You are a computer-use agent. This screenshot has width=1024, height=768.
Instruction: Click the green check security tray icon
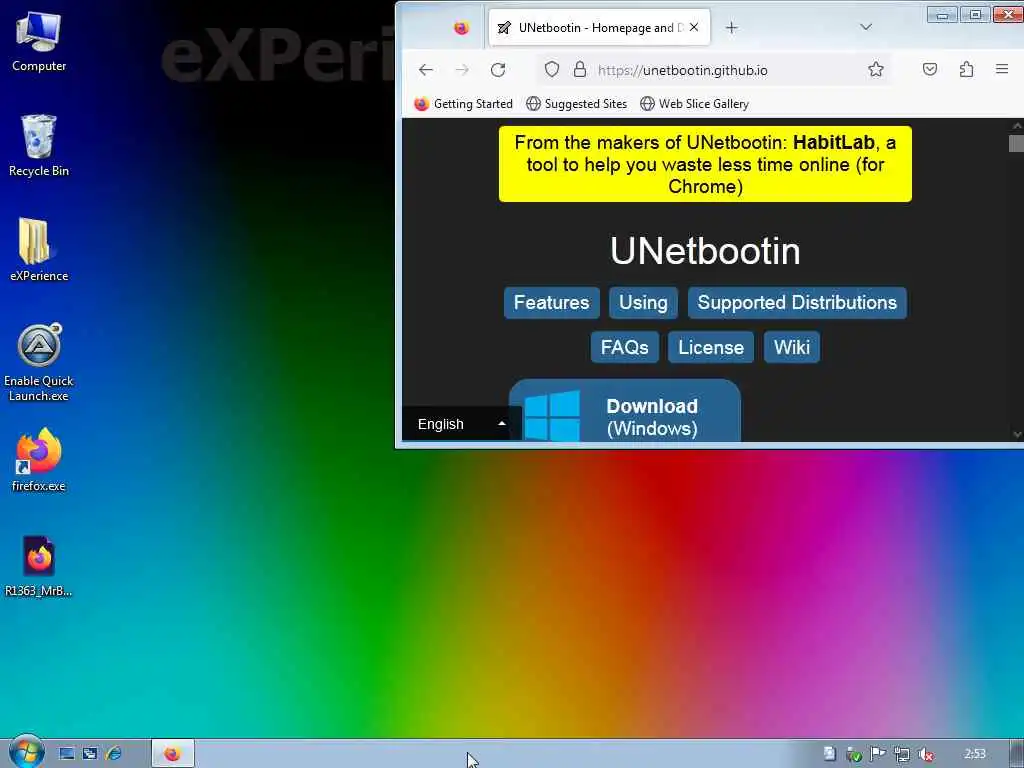(x=854, y=754)
